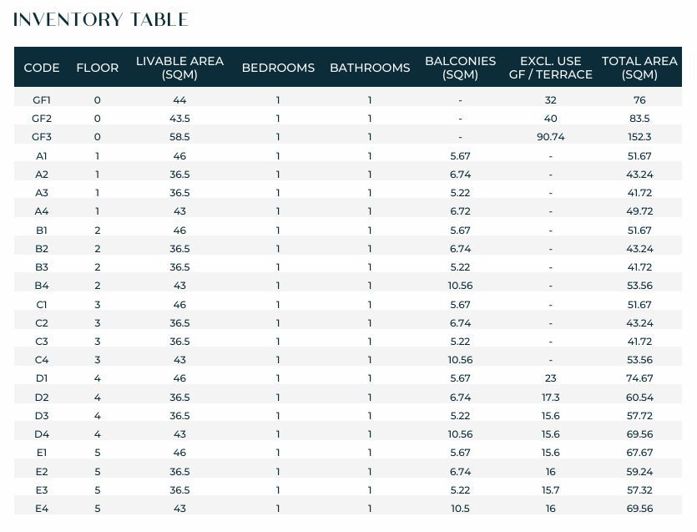Click the BATHROOMS column header

(x=370, y=68)
